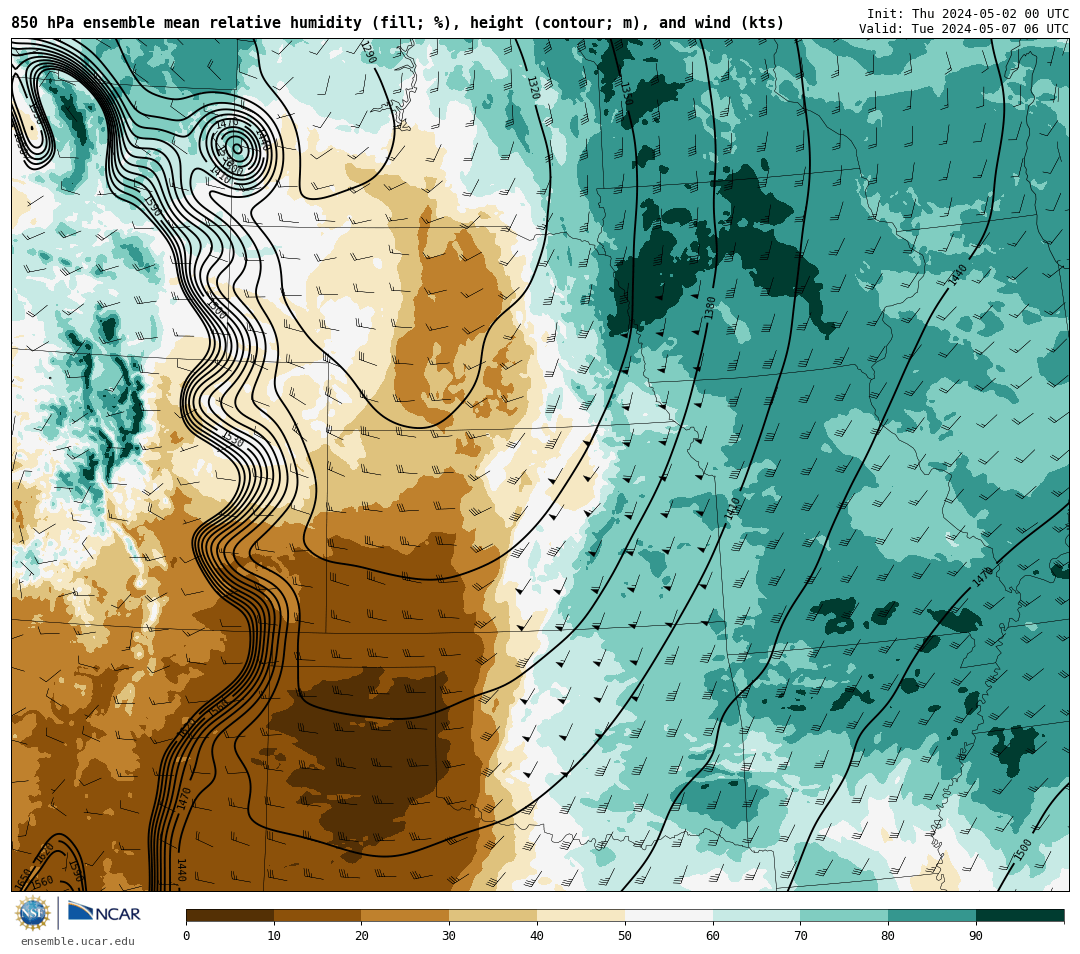Screen dimensions: 1080x954
Task: Click the 1290 contour label
Action: tap(368, 52)
